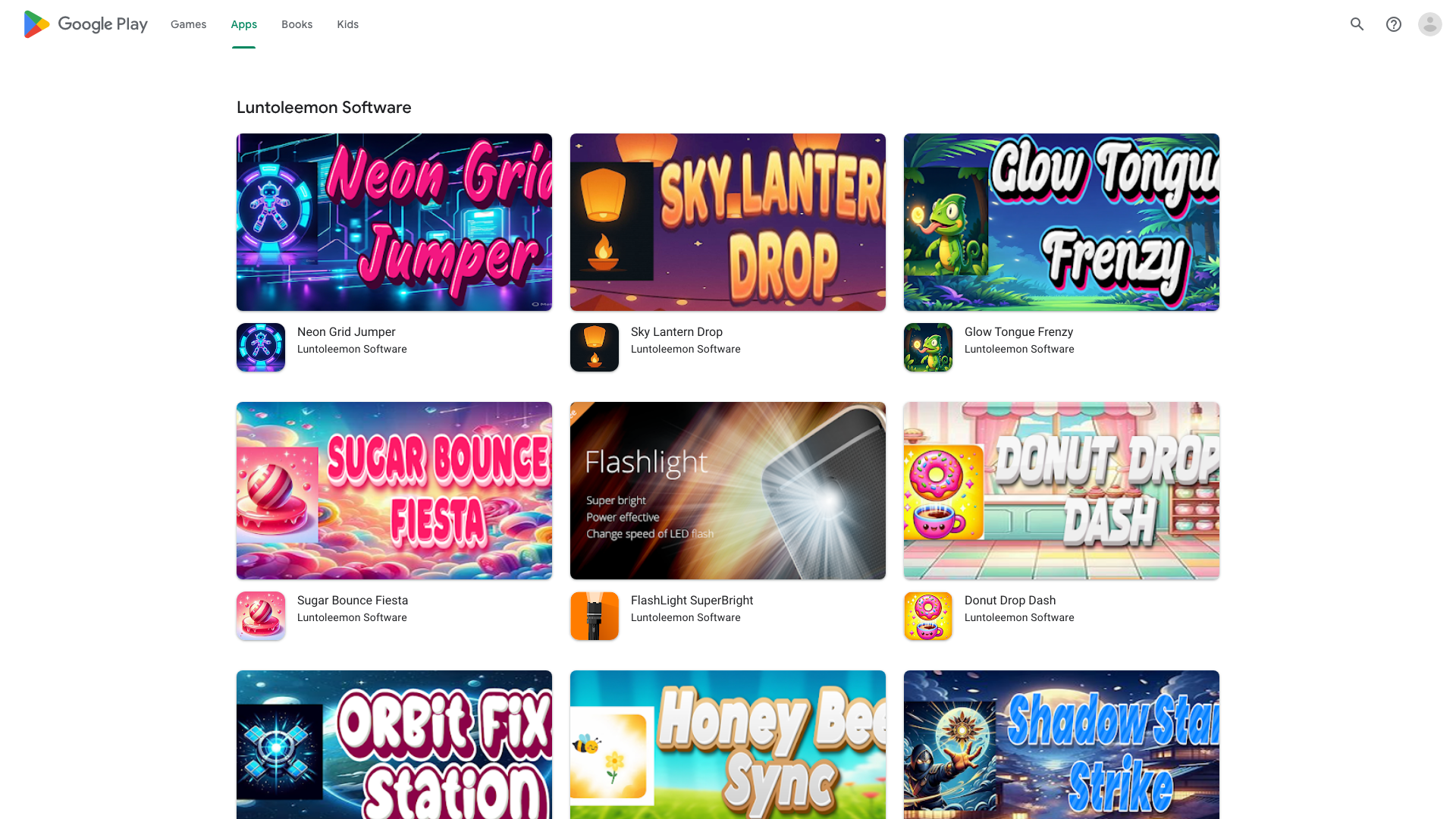The width and height of the screenshot is (1456, 819).
Task: Open the Neon Grid Jumper banner image
Action: (x=394, y=222)
